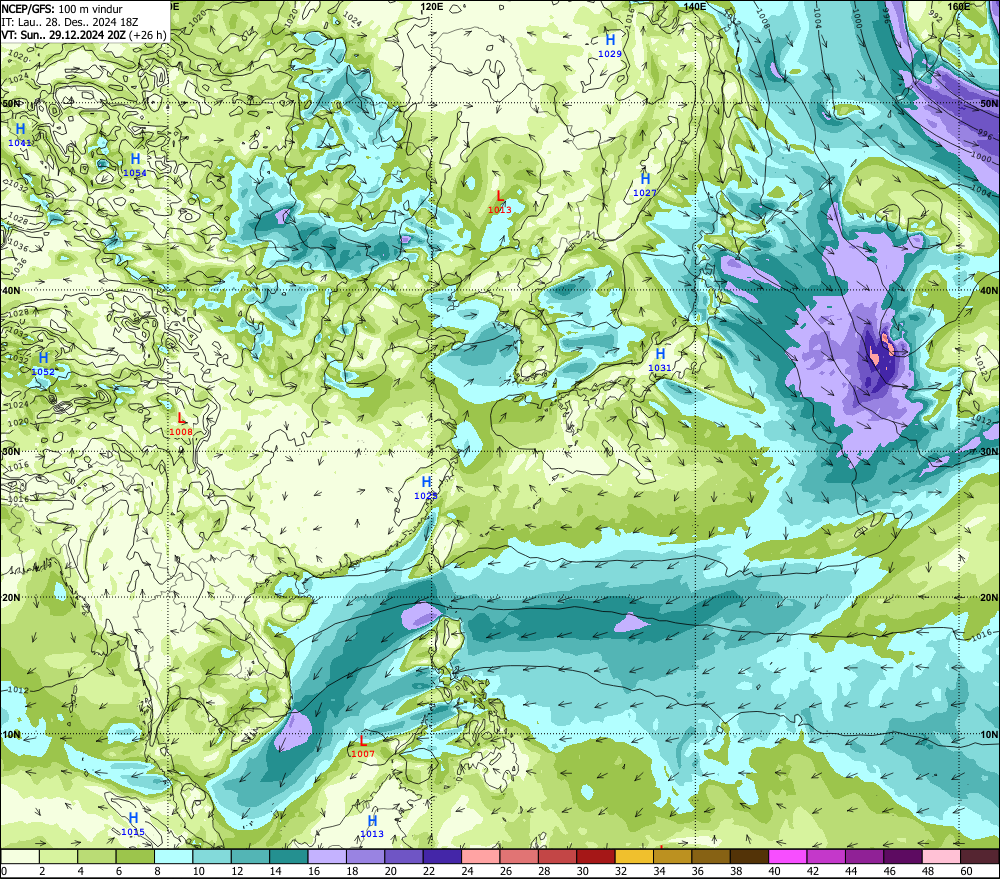Click the high pressure marker labeled 1054
This screenshot has width=1000, height=879.
tap(135, 159)
